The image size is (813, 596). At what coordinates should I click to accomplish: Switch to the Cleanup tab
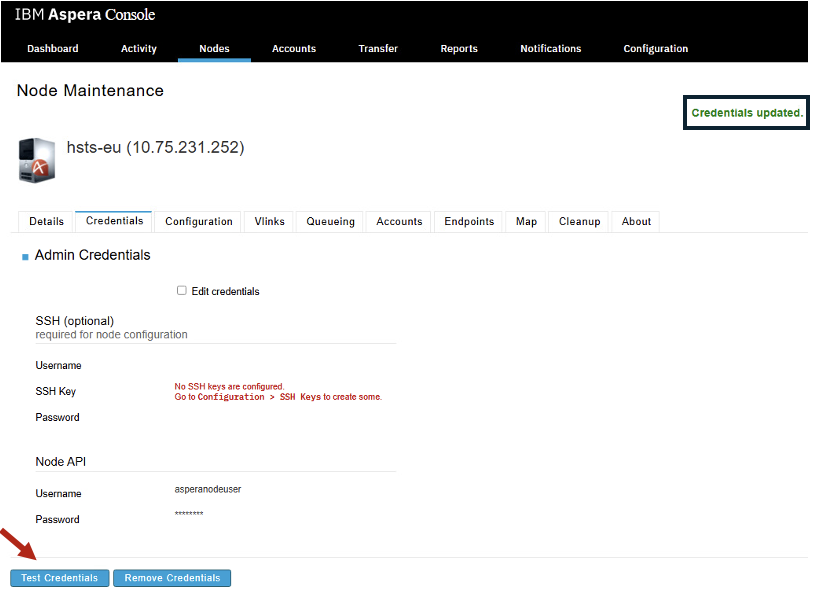coord(579,221)
